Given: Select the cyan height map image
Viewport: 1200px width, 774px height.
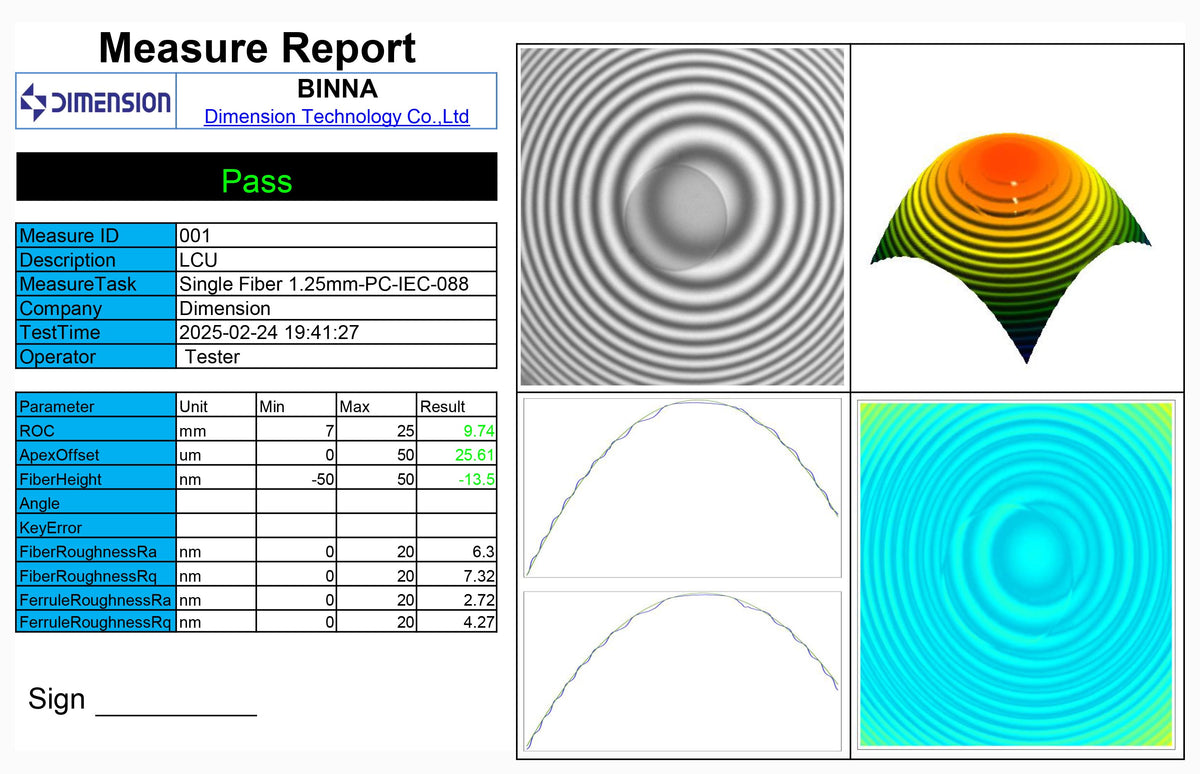Looking at the screenshot, I should (x=1016, y=575).
